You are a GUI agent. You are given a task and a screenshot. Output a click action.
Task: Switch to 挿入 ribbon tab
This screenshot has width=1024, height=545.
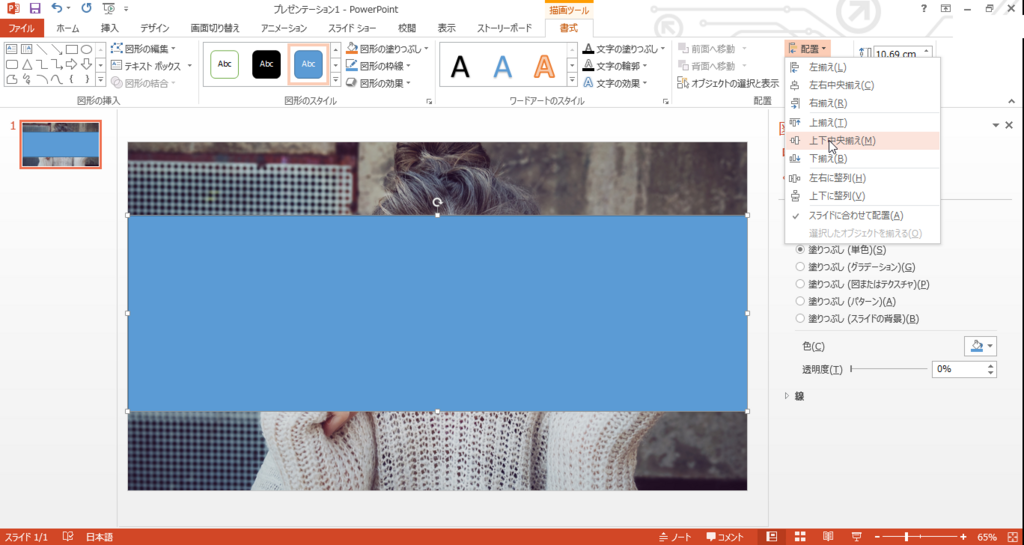(x=110, y=28)
